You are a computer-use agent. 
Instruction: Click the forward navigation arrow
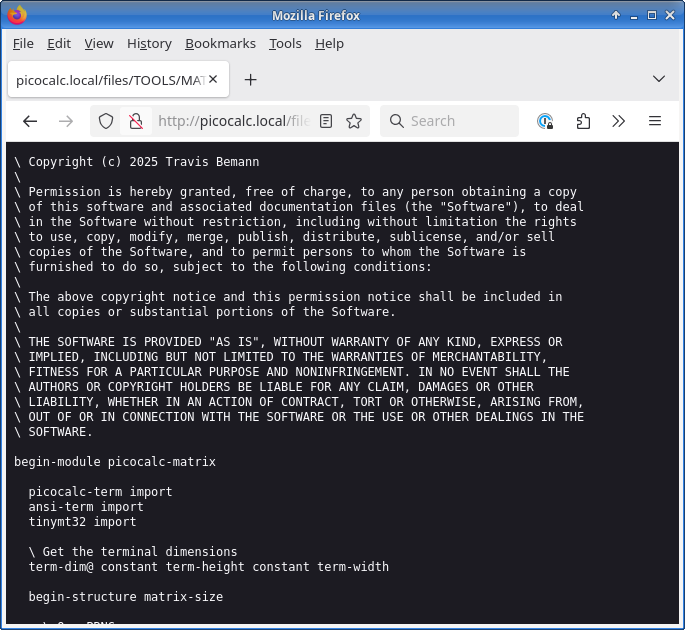click(x=66, y=121)
